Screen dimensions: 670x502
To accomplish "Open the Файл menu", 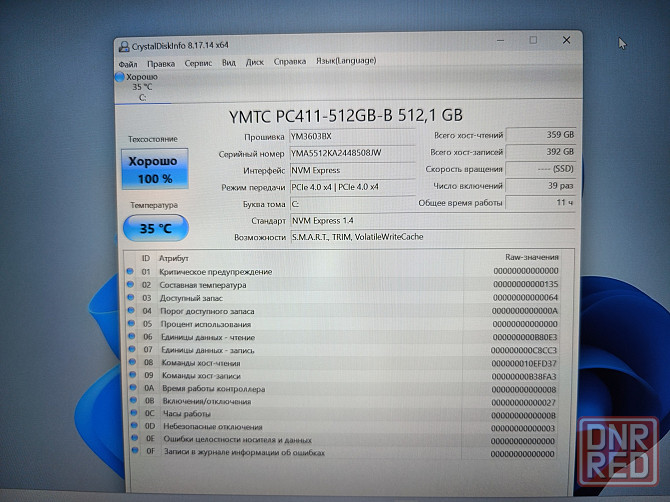I will tap(128, 62).
